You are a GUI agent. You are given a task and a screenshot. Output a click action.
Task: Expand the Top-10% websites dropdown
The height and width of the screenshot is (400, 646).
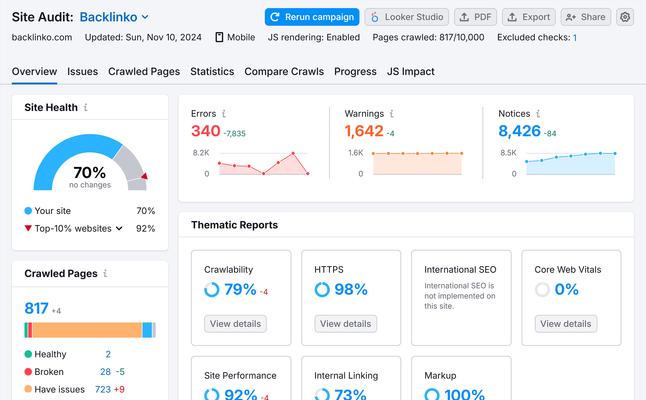coord(119,228)
